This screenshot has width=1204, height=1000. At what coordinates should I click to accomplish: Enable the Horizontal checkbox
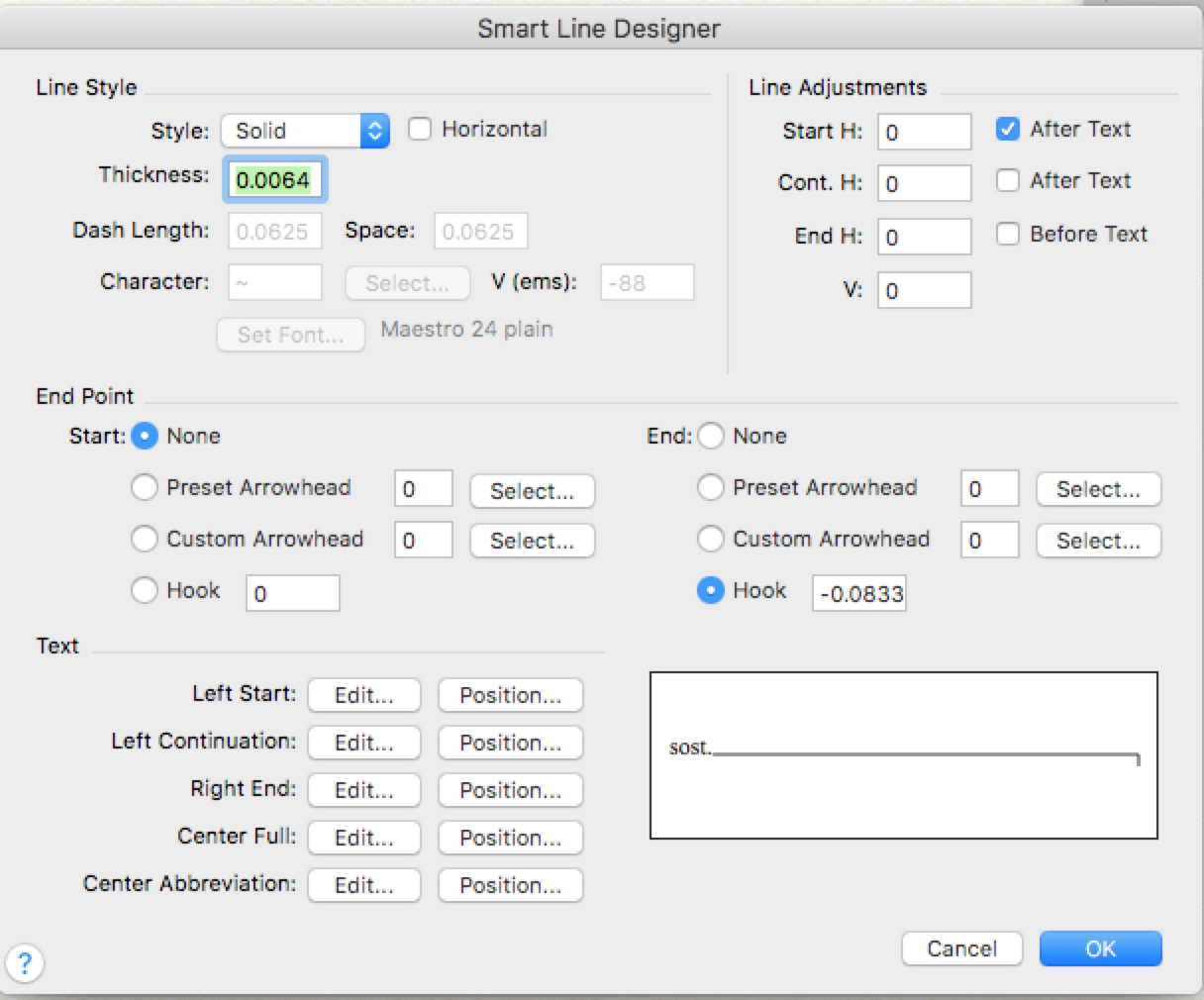(x=421, y=130)
